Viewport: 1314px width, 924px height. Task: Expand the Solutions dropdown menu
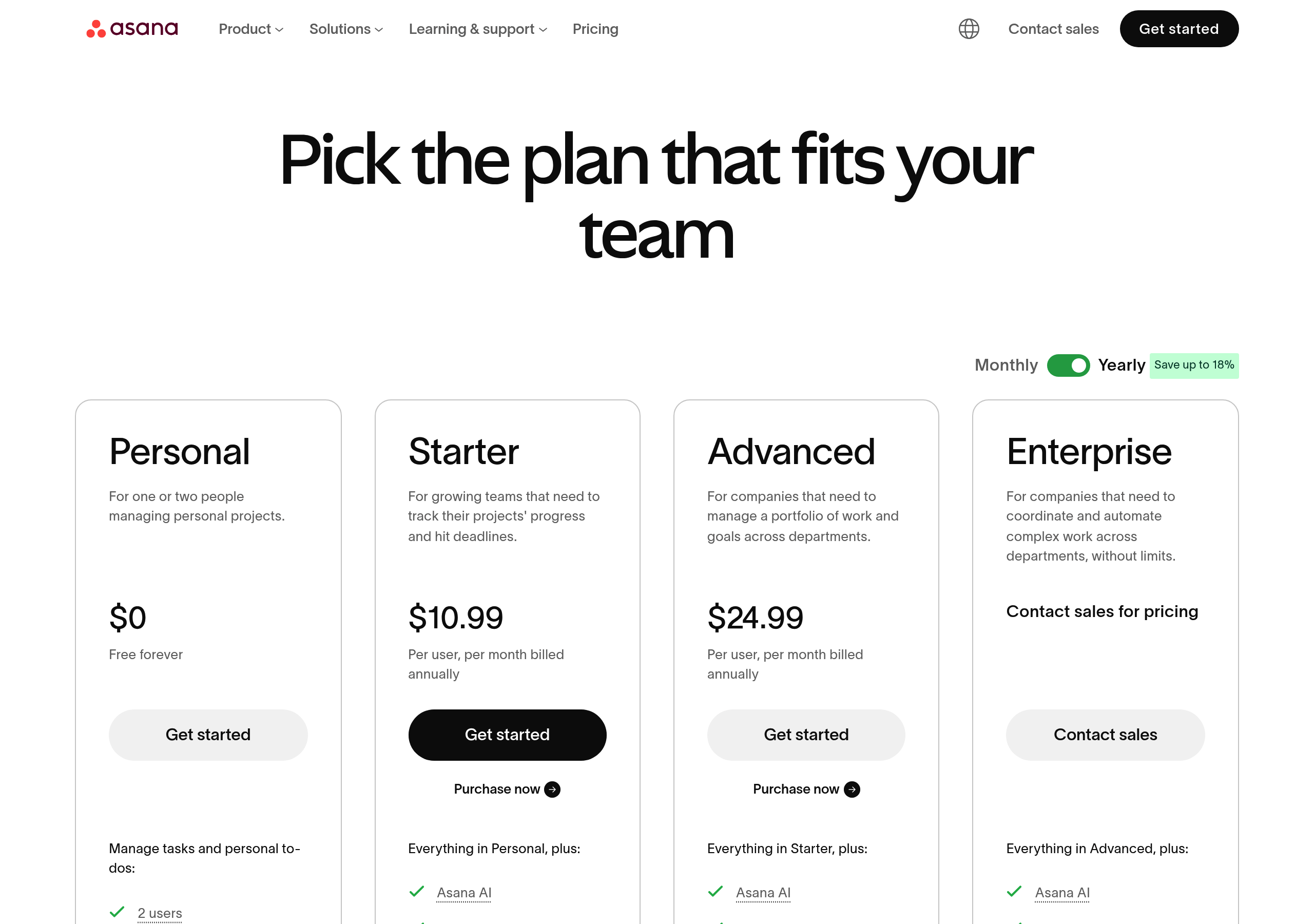[345, 29]
